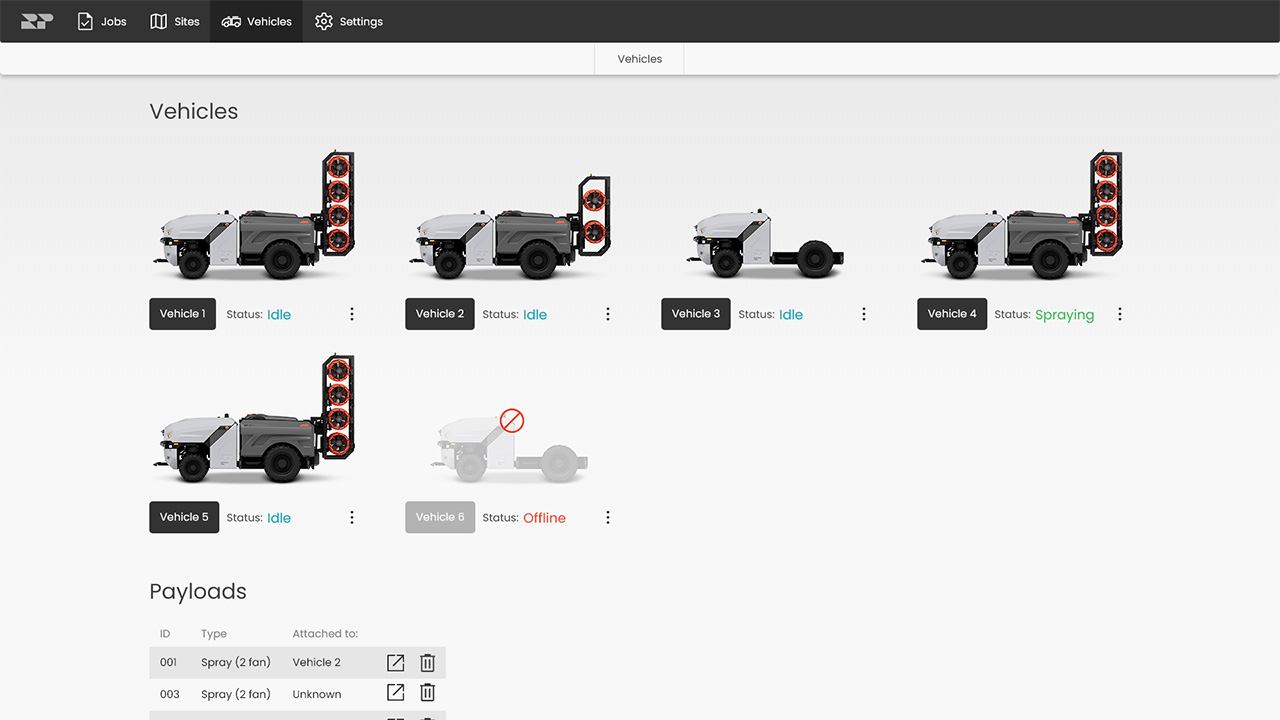Image resolution: width=1280 pixels, height=720 pixels.
Task: Open the options menu for Vehicle 1
Action: tap(352, 313)
